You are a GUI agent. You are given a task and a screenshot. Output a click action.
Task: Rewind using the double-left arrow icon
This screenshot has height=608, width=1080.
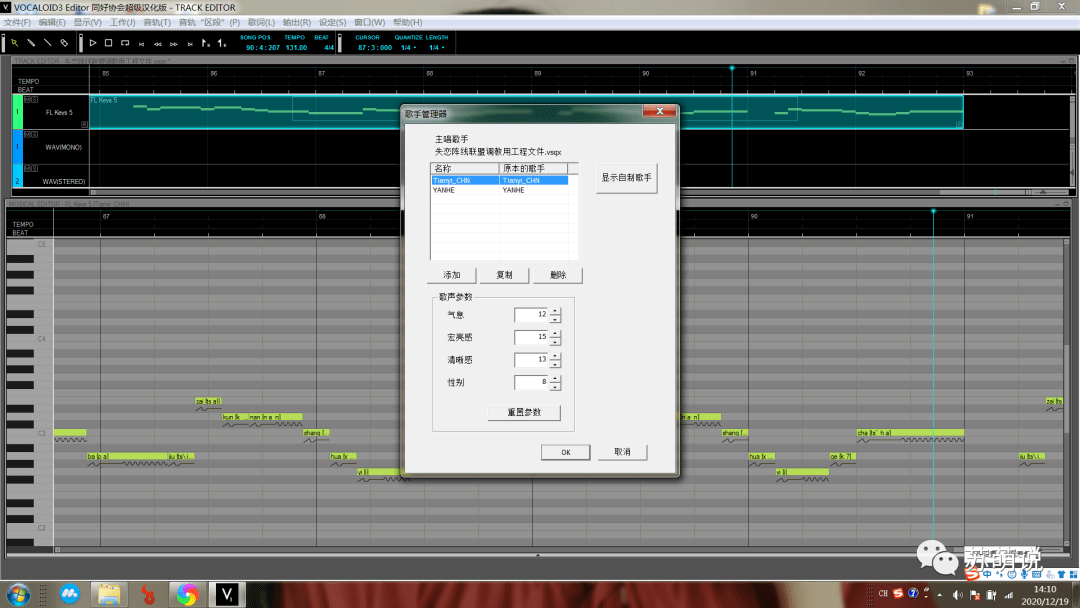[158, 43]
